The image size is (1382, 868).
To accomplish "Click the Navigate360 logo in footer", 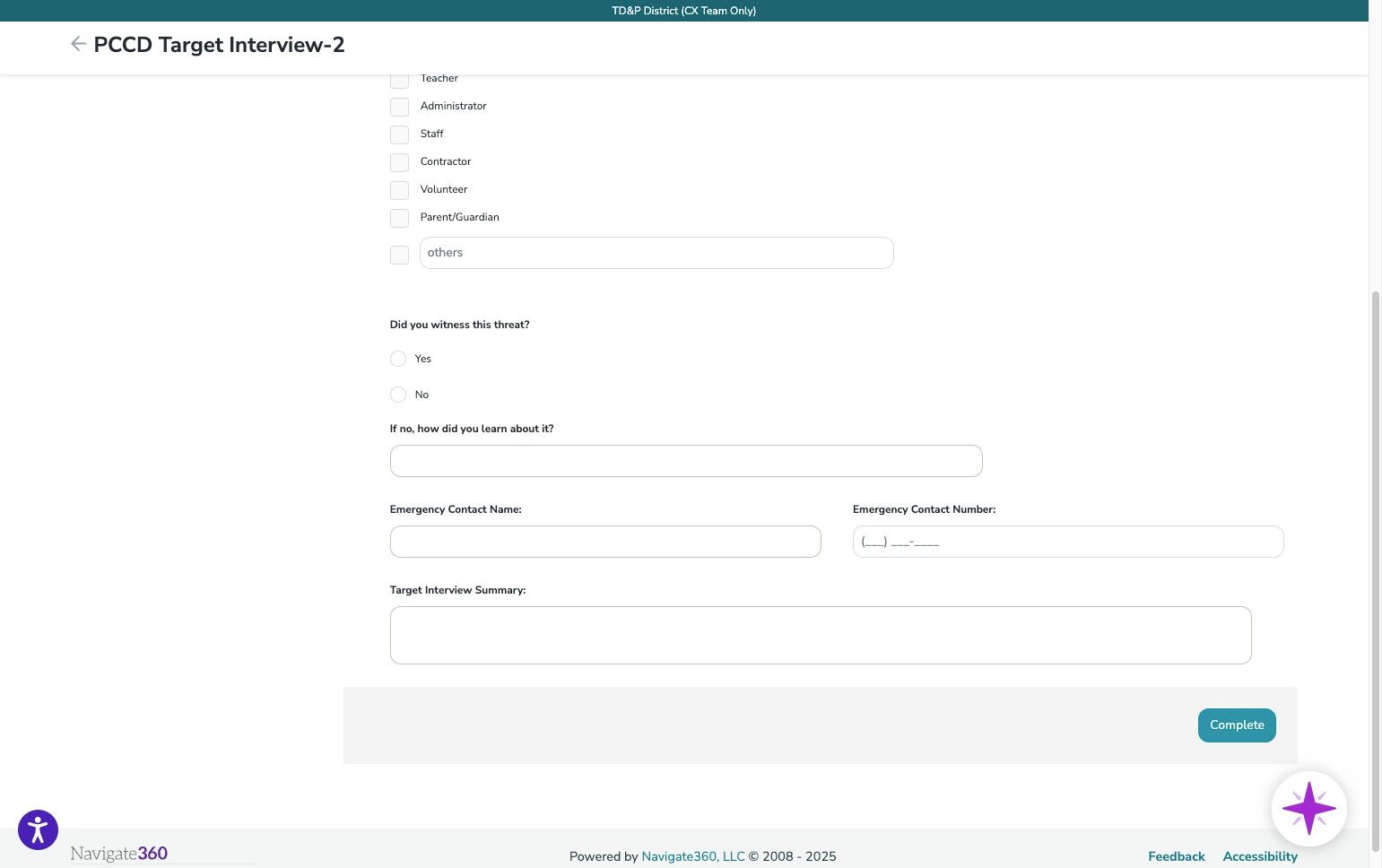I will tap(119, 854).
